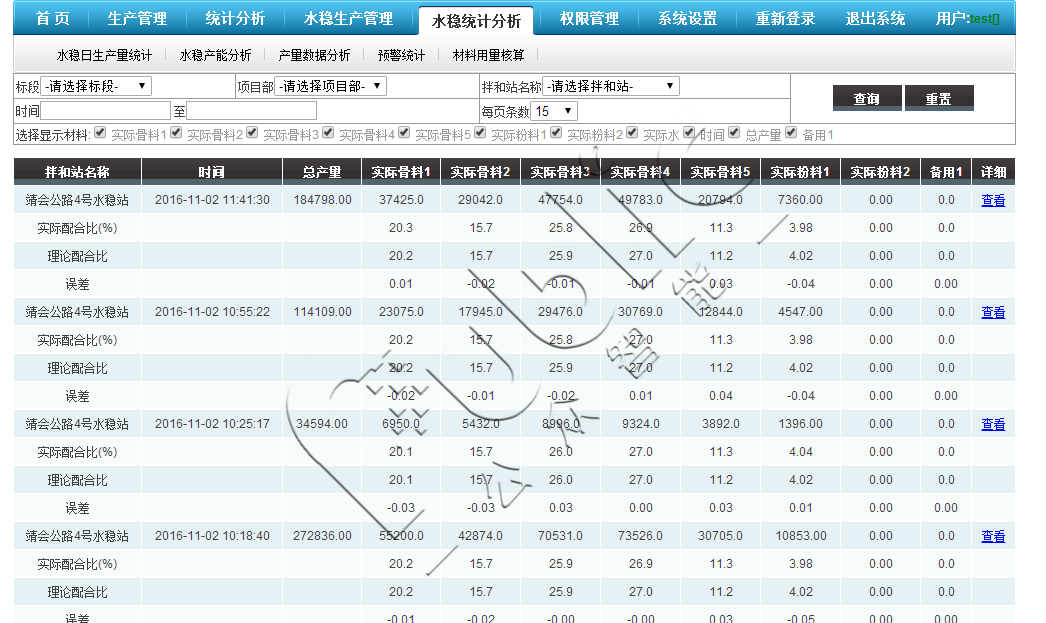This screenshot has width=1046, height=623.
Task: Open 系统设置 in the top navigation
Action: (x=687, y=19)
